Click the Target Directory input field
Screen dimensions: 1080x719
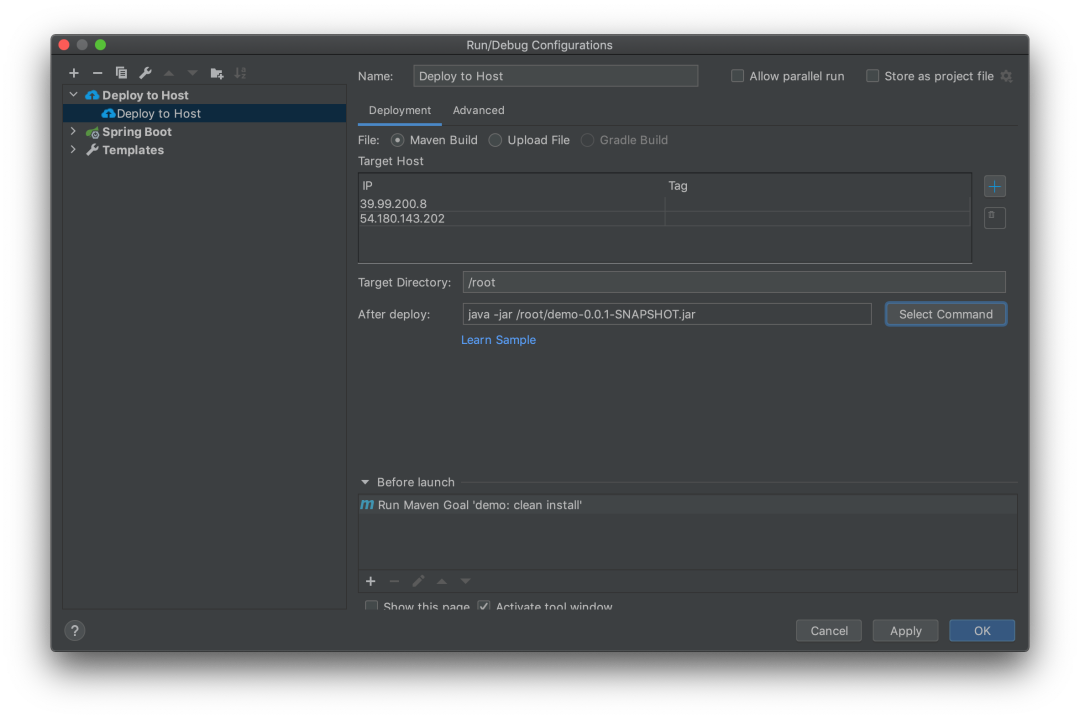(733, 282)
